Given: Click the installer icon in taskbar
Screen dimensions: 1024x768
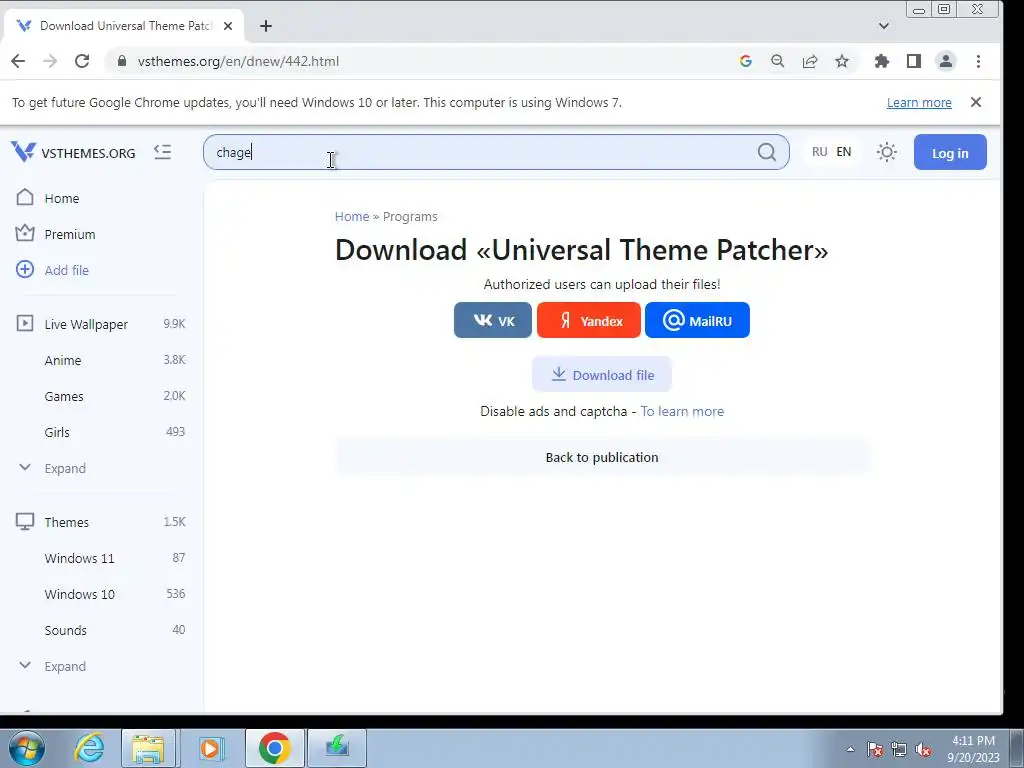Looking at the screenshot, I should (337, 748).
